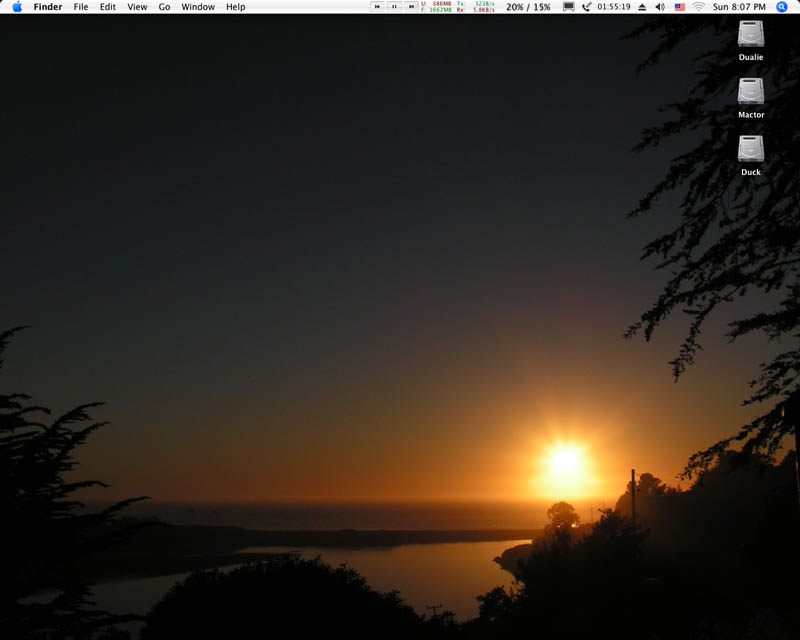Open the Apple menu
Image resolution: width=800 pixels, height=640 pixels.
pos(17,7)
